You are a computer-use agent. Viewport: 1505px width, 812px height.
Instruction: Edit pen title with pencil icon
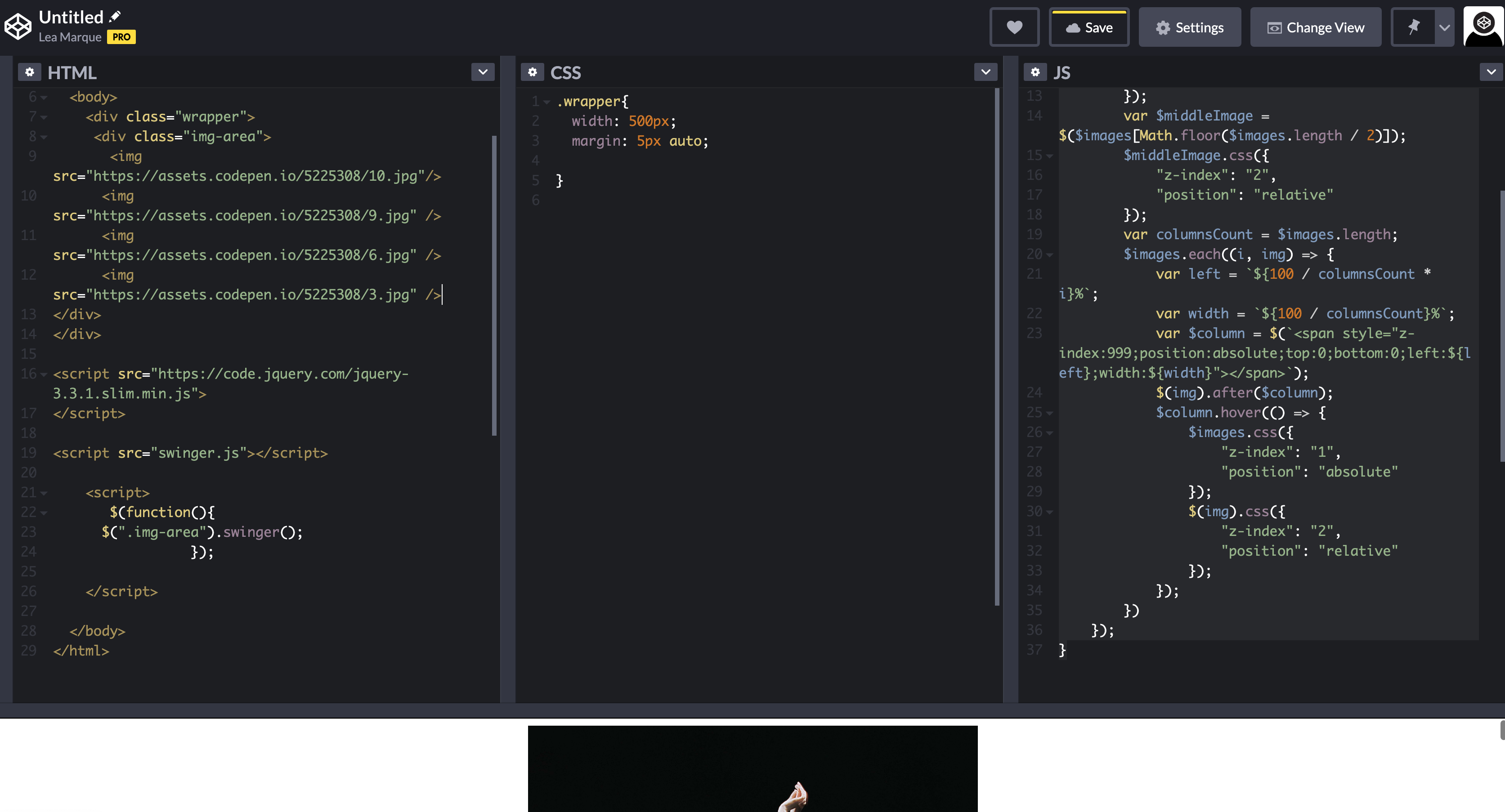pyautogui.click(x=115, y=16)
